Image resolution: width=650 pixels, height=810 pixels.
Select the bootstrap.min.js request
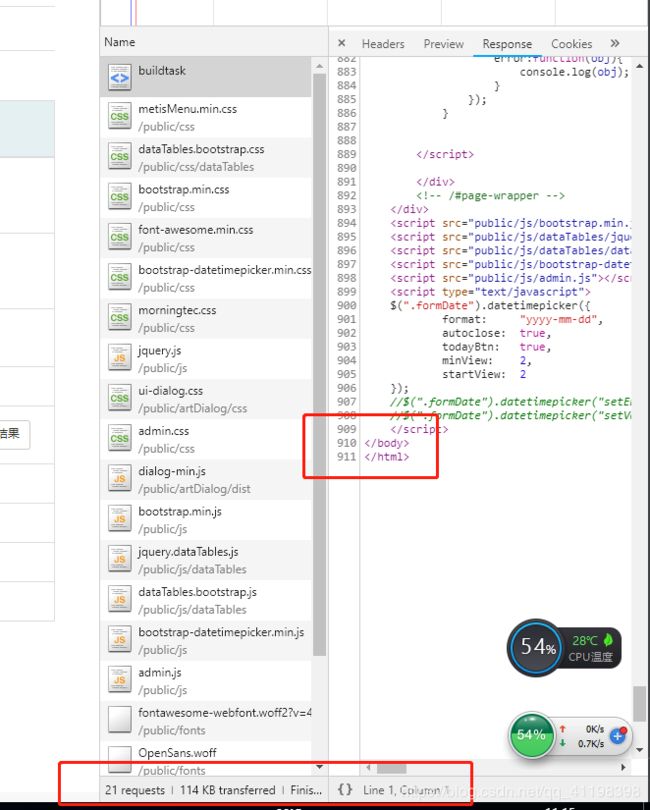tap(206, 520)
